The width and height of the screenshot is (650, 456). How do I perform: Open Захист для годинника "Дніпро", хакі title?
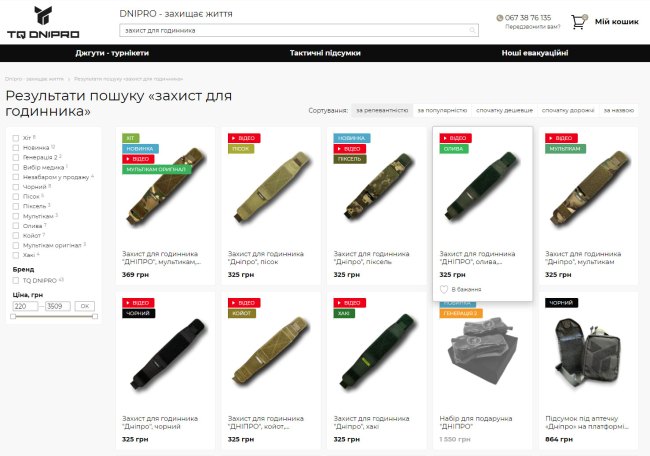click(371, 422)
